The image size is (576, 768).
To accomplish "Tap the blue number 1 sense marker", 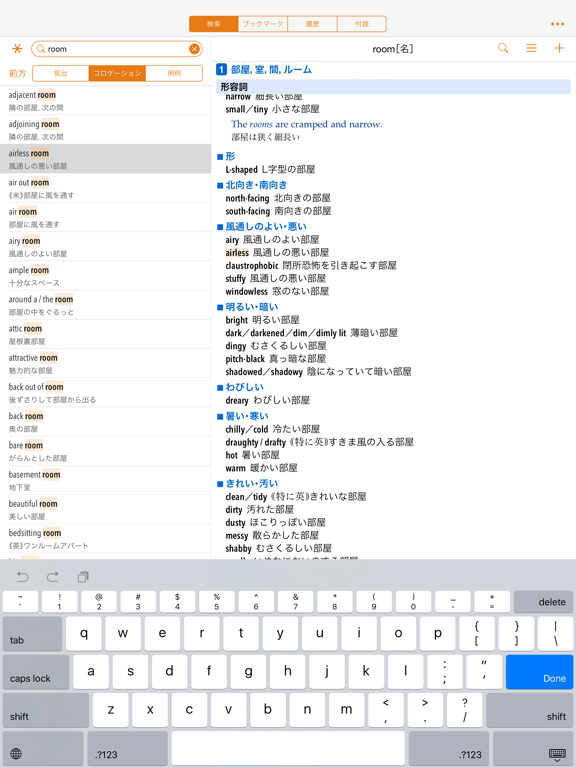I will tap(221, 70).
